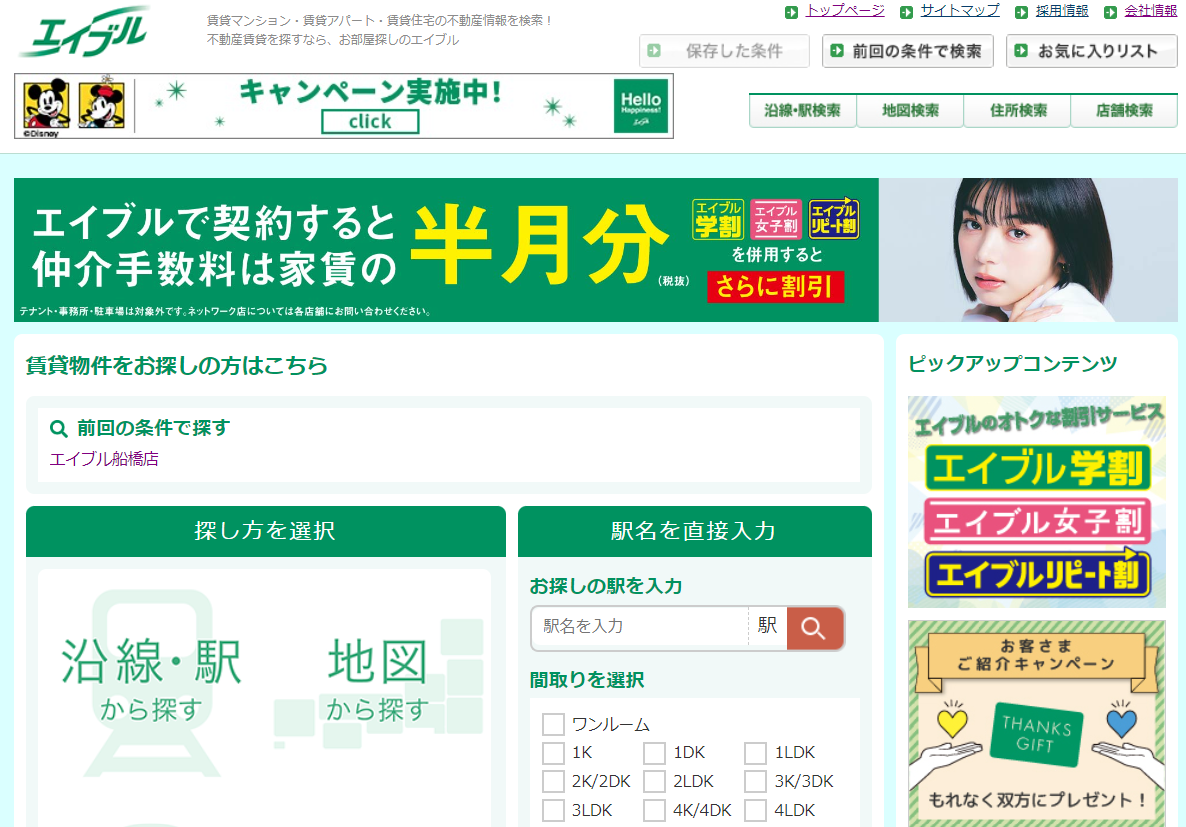Viewport: 1186px width, 827px height.
Task: Open 採用情報 link
Action: tap(1062, 11)
